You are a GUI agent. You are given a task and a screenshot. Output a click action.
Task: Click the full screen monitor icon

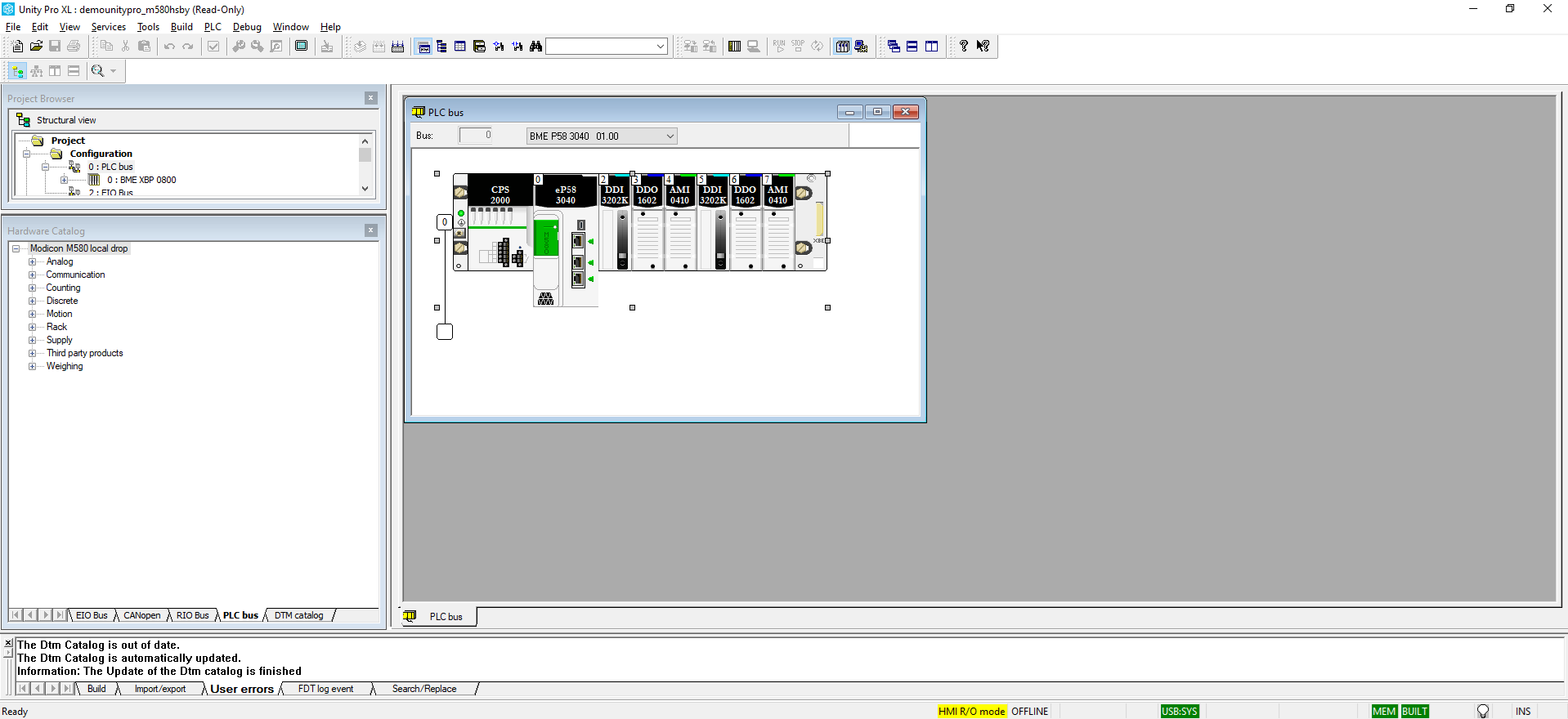tap(302, 47)
